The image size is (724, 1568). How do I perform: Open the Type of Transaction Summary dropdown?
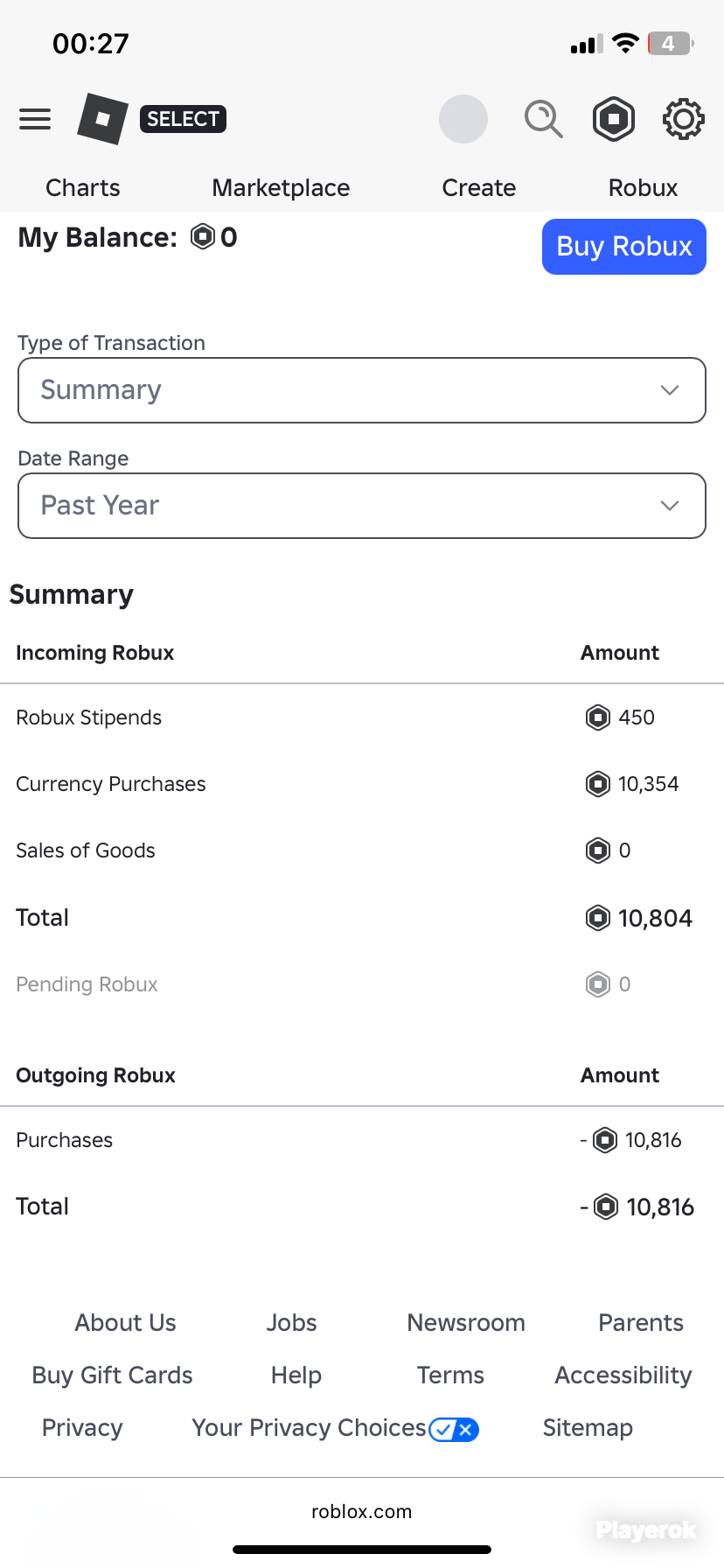point(362,390)
